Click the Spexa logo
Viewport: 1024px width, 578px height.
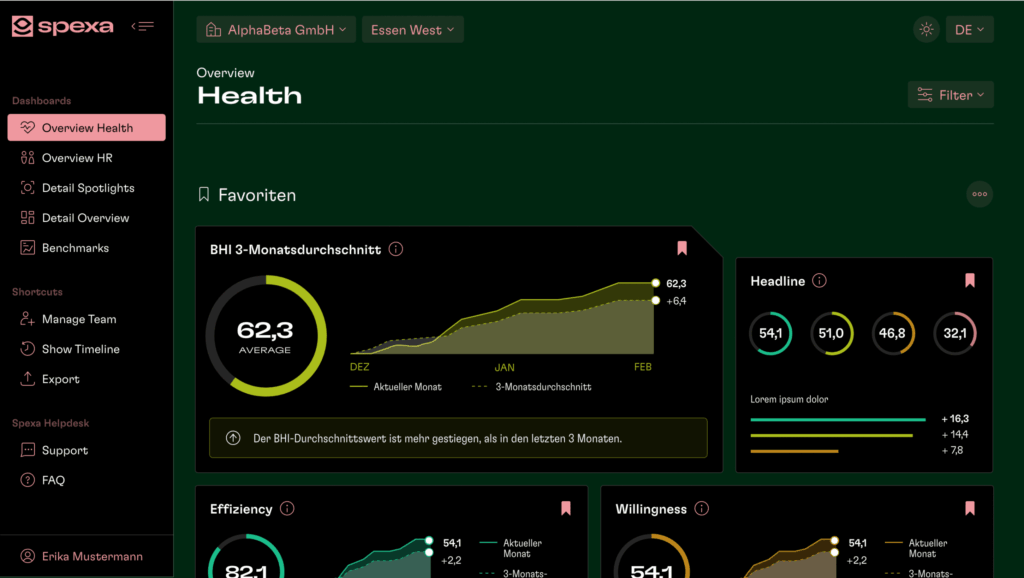pyautogui.click(x=62, y=27)
